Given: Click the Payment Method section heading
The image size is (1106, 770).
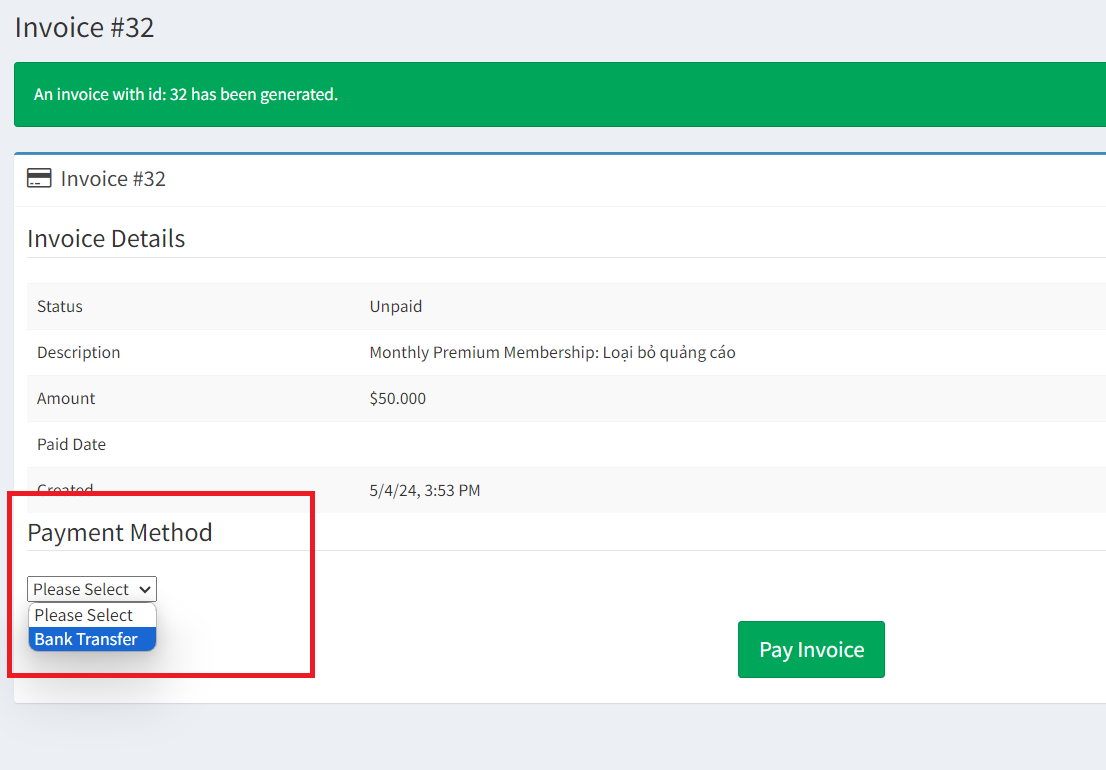Looking at the screenshot, I should 120,532.
